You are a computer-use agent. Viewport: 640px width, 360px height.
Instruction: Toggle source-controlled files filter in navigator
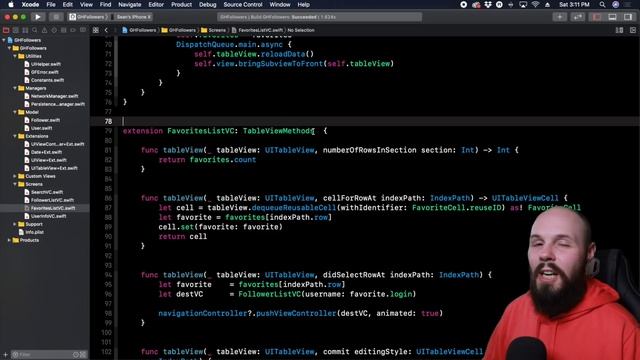tap(83, 355)
